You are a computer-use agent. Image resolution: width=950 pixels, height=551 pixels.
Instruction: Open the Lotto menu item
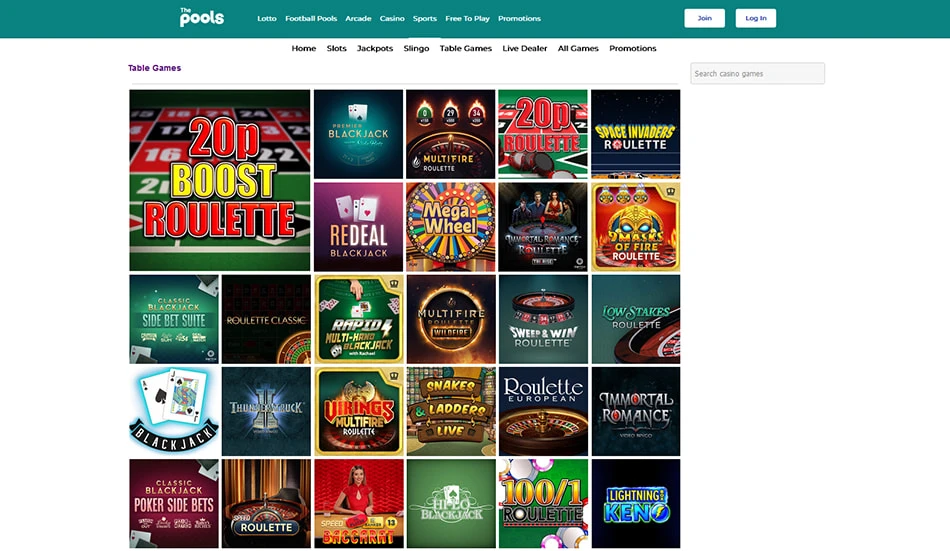click(267, 18)
